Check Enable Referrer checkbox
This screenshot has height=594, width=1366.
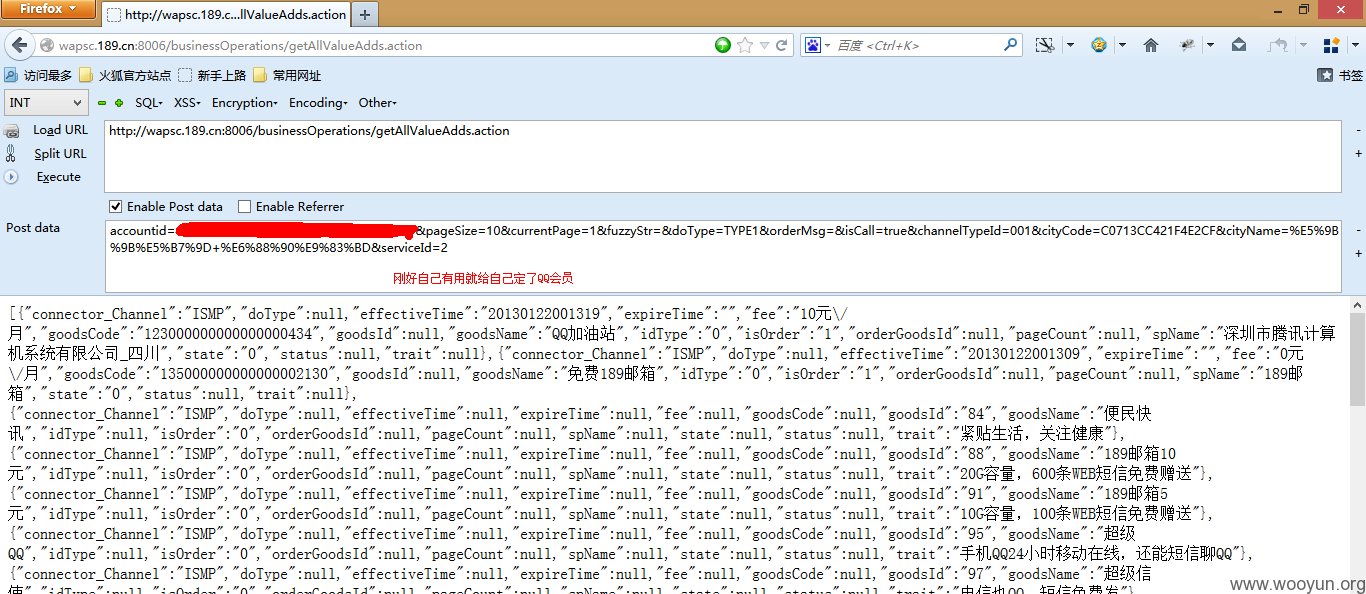pos(245,207)
